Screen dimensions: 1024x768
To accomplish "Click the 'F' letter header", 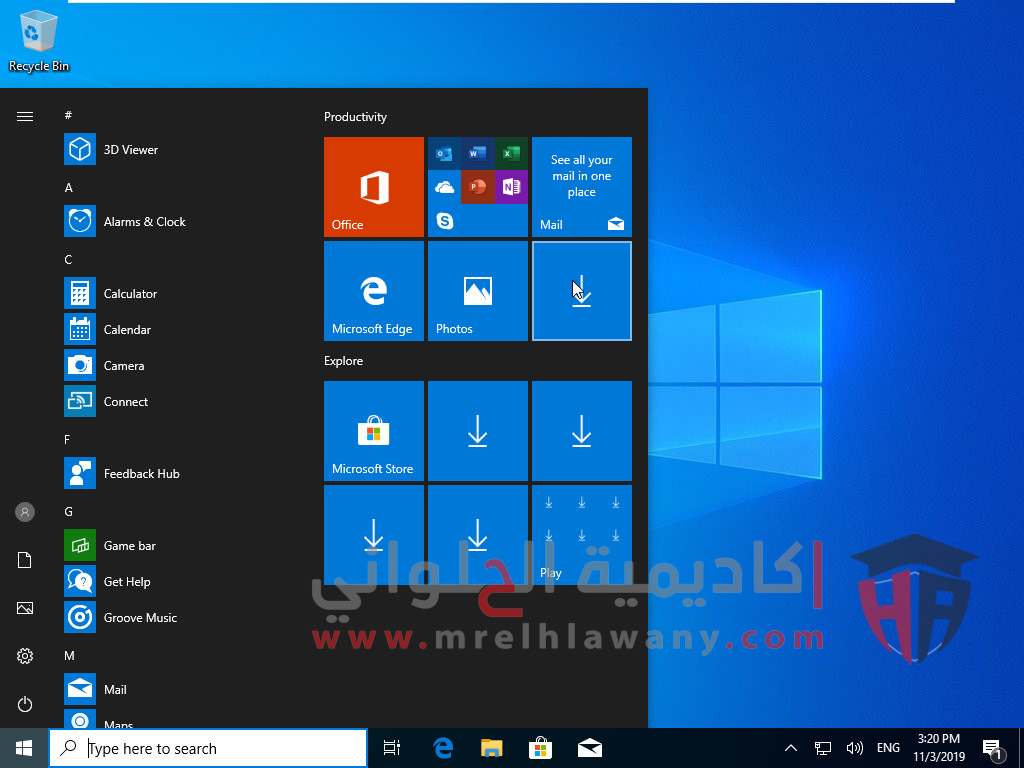I will 67,440.
